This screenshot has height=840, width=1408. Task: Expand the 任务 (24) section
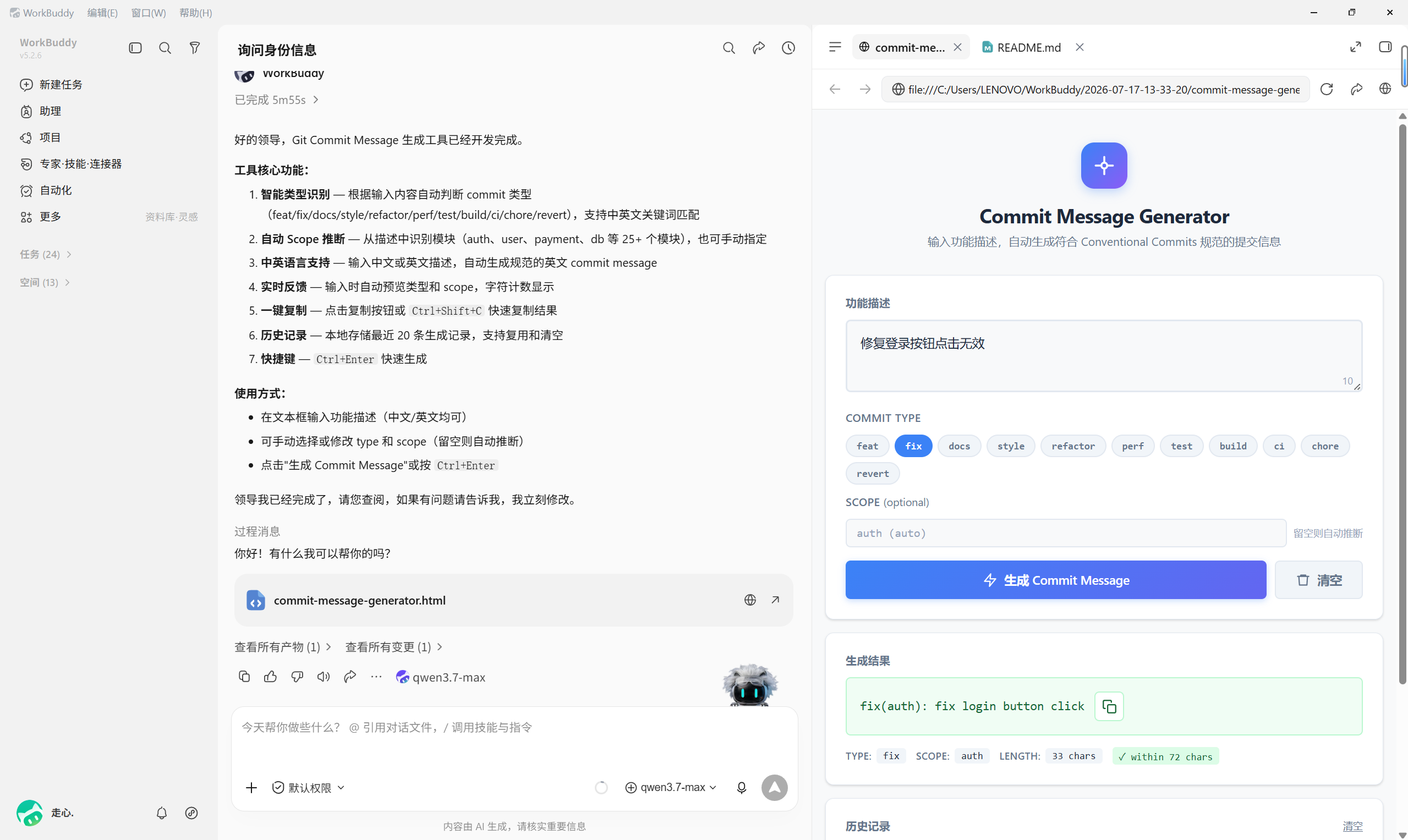46,254
